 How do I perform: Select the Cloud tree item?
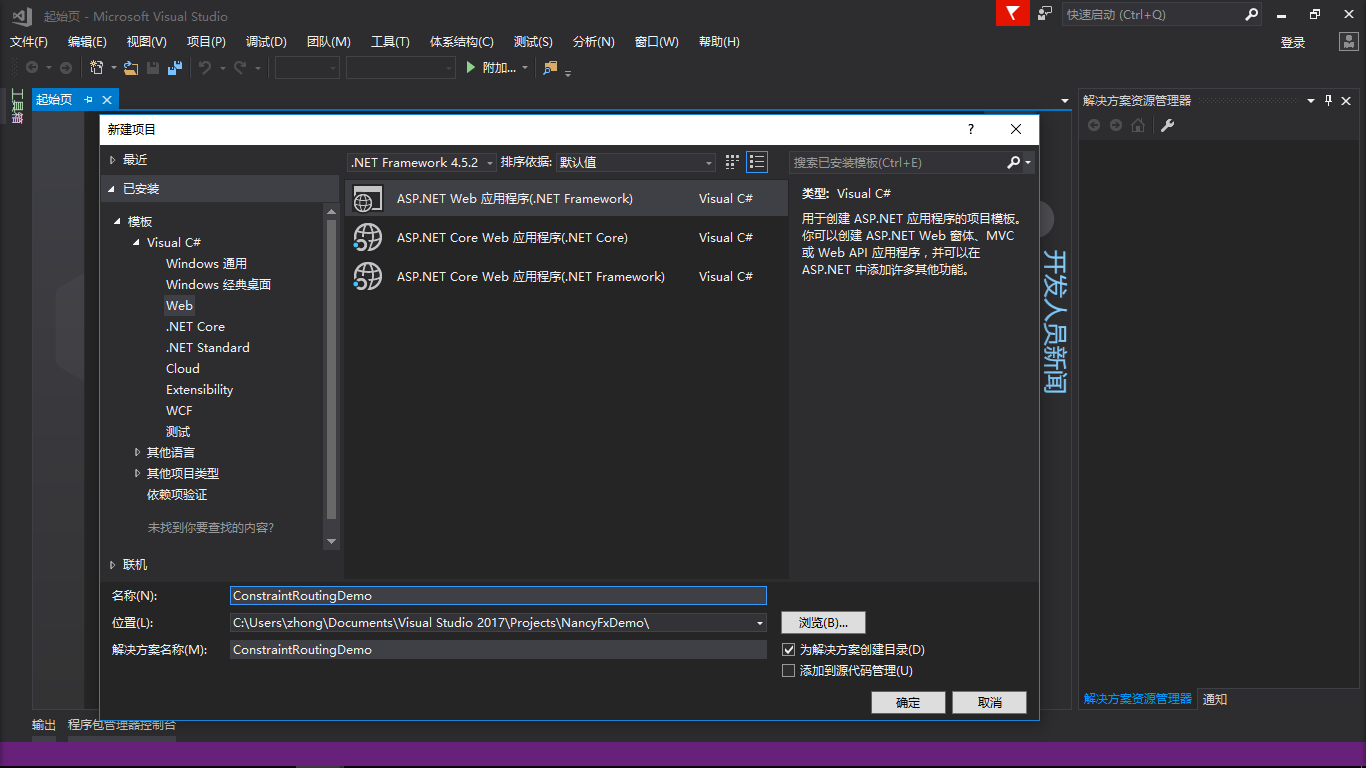click(x=183, y=369)
